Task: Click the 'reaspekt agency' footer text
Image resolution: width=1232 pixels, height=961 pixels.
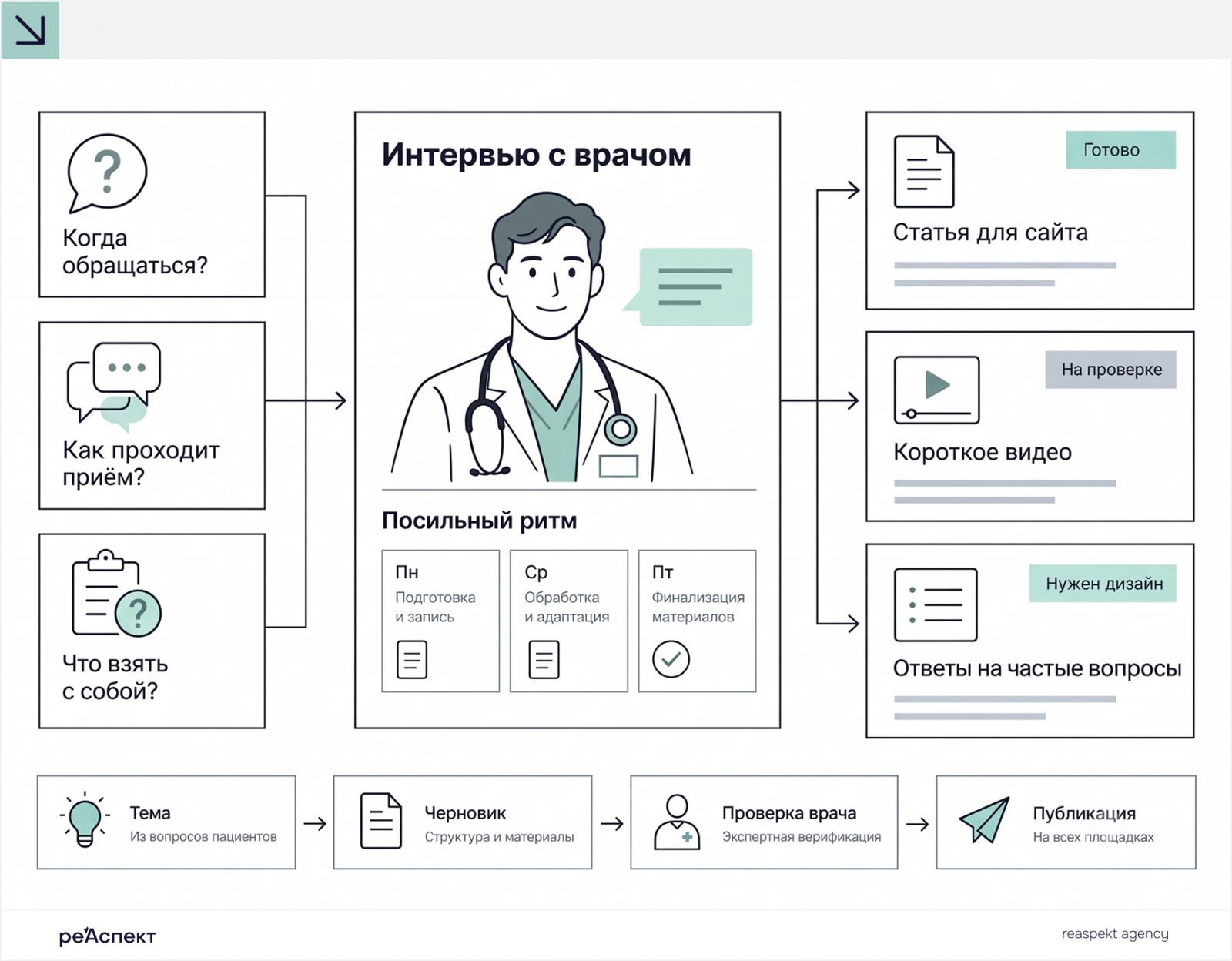Action: 1115,933
